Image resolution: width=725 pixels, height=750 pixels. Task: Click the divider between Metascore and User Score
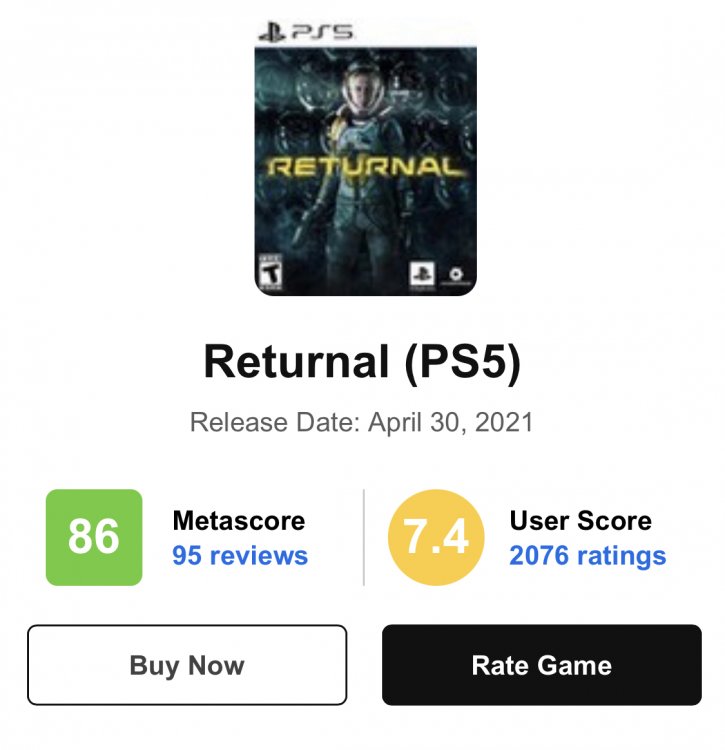click(x=363, y=537)
